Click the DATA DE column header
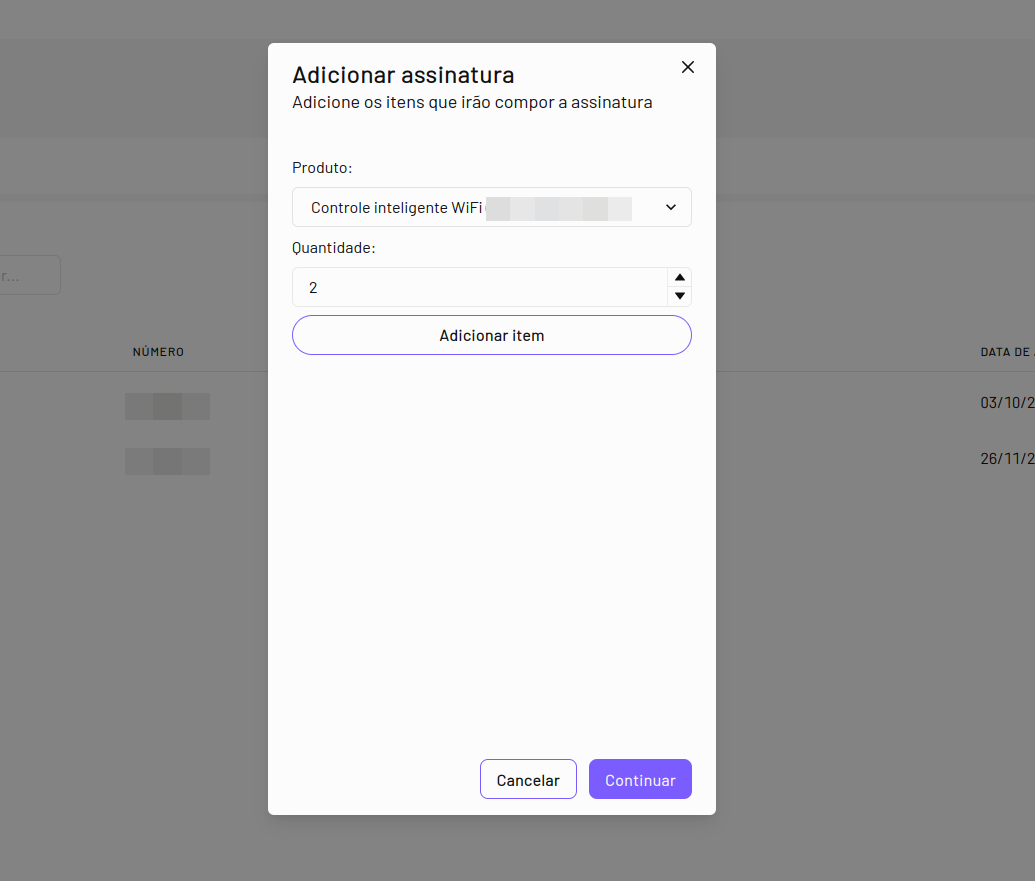 click(x=1007, y=352)
